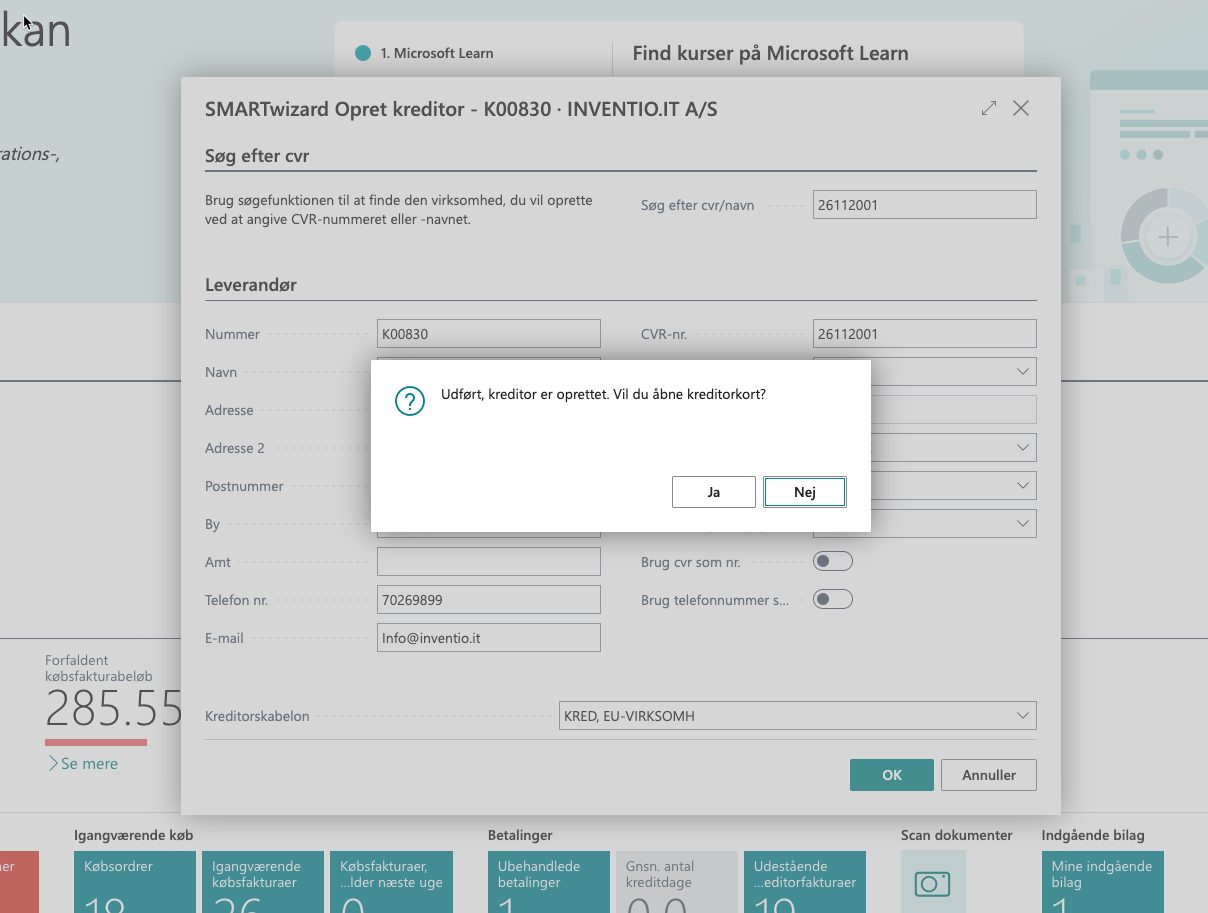Click the Søg efter cvr/navn field
This screenshot has width=1208, height=913.
click(924, 205)
